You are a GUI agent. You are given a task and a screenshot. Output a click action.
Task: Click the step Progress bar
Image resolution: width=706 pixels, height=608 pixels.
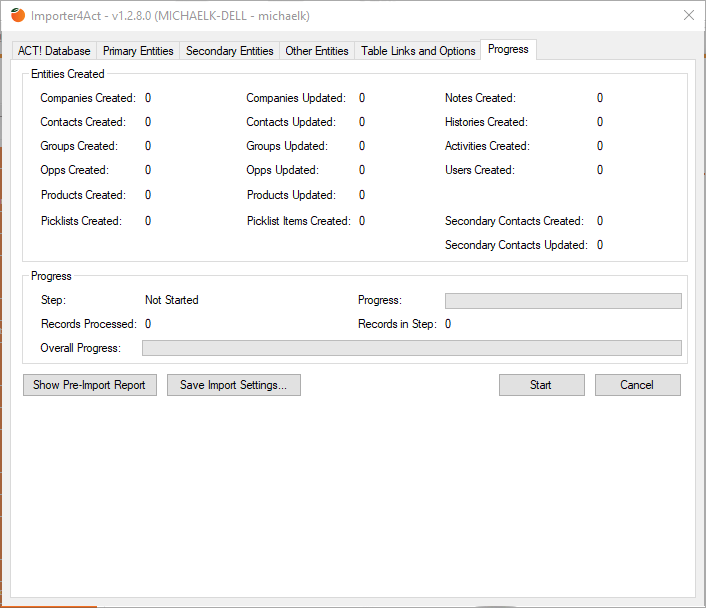(x=563, y=301)
